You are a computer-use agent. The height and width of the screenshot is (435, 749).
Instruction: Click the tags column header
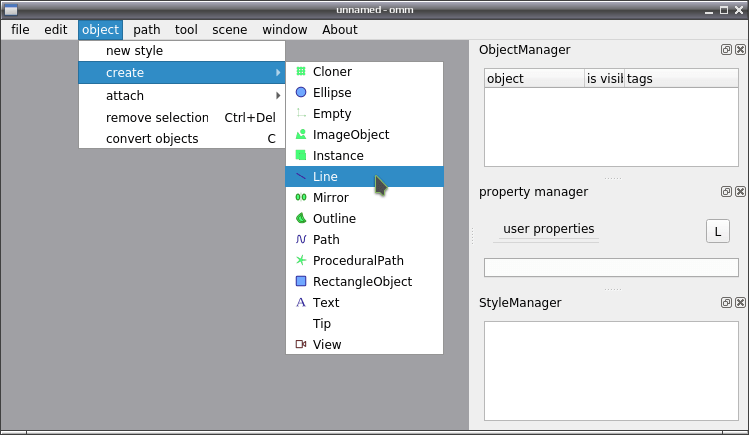point(681,78)
